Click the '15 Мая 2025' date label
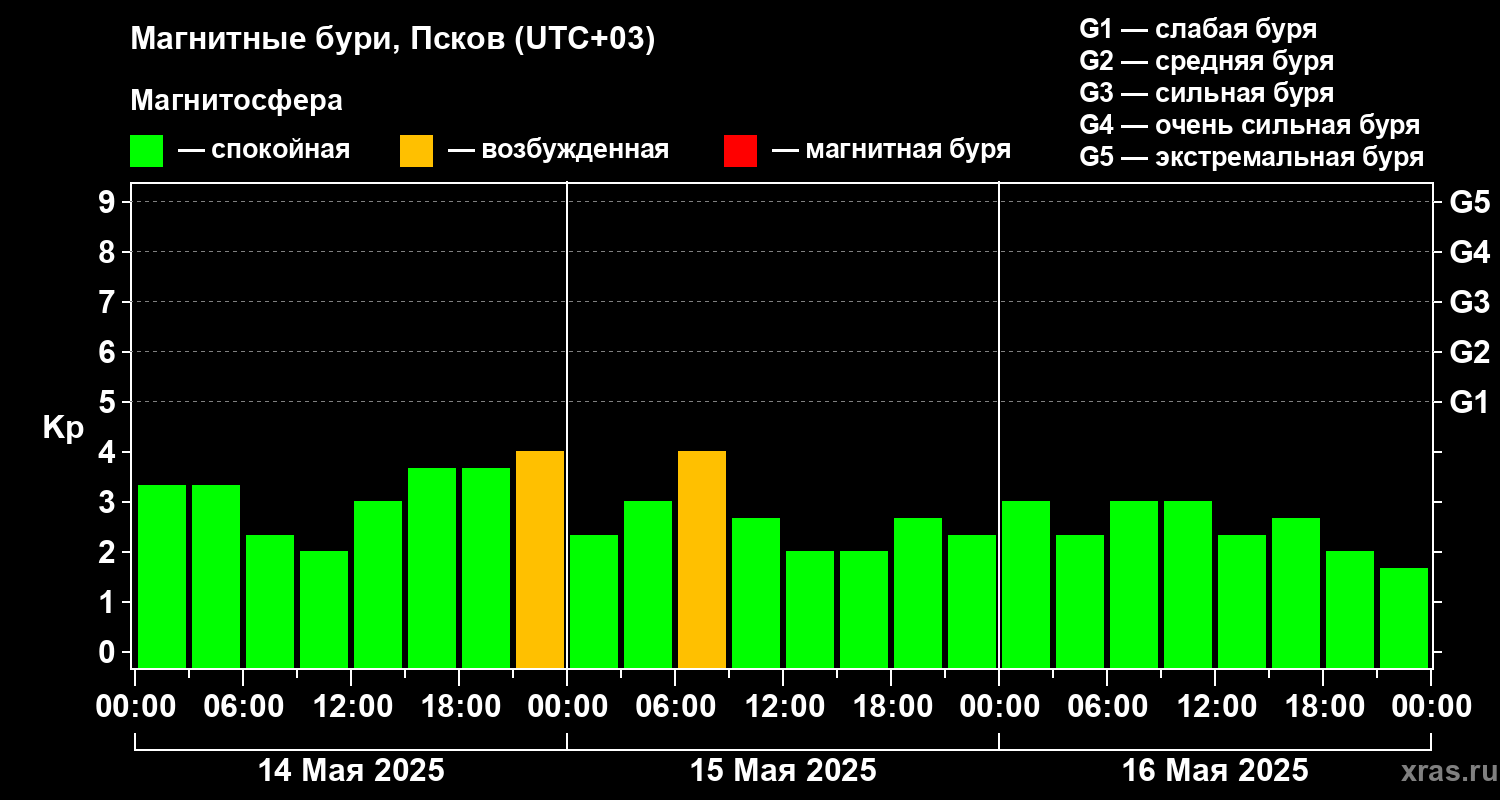Image resolution: width=1500 pixels, height=800 pixels. (x=783, y=771)
